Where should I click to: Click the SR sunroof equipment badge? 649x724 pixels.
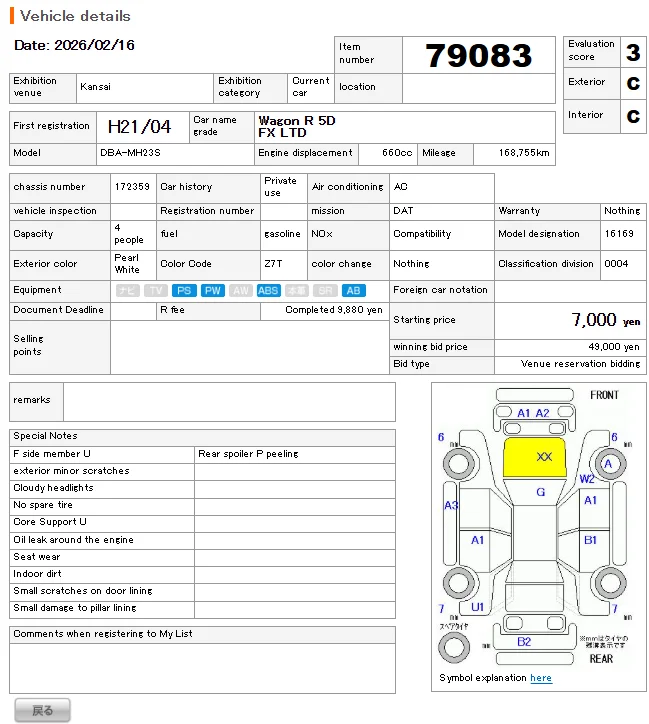pos(325,290)
